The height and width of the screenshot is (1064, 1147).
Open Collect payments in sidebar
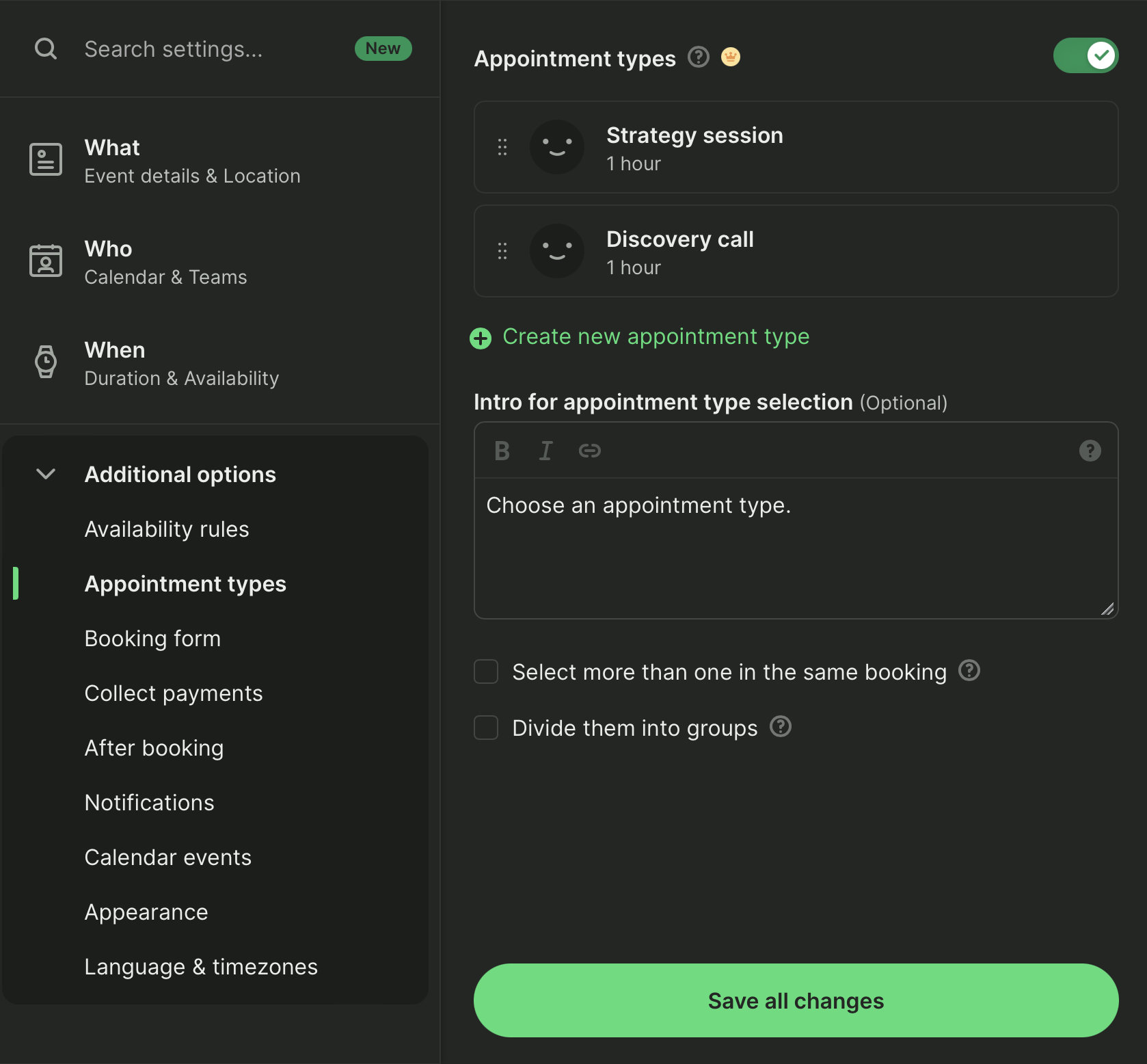[174, 693]
